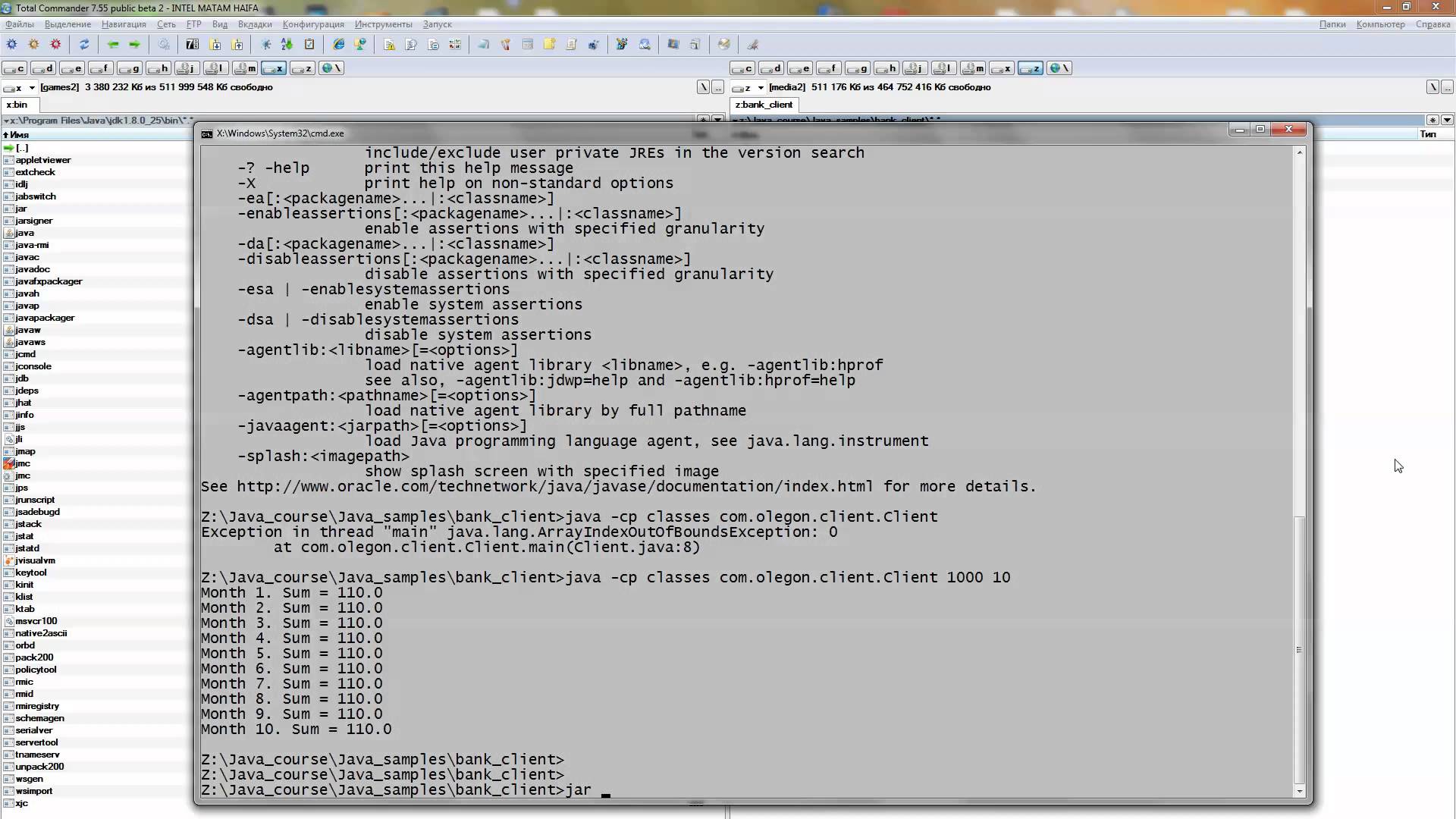Select drive z button in left drive bar
The height and width of the screenshot is (819, 1456).
click(x=302, y=68)
